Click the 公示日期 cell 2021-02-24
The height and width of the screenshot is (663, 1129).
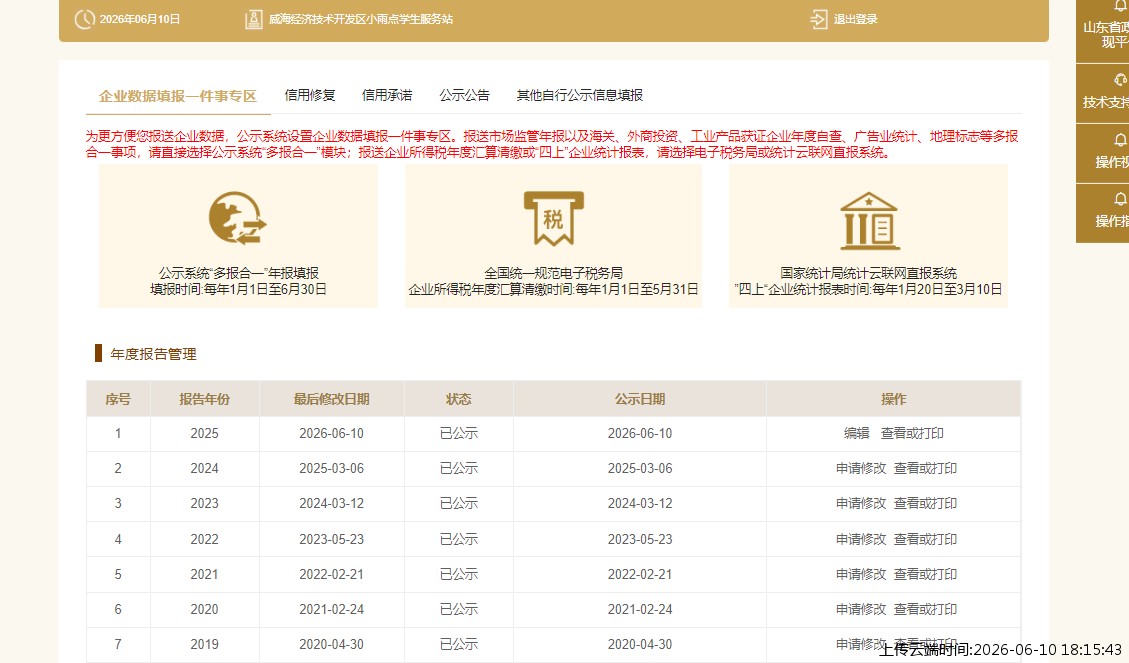point(640,609)
